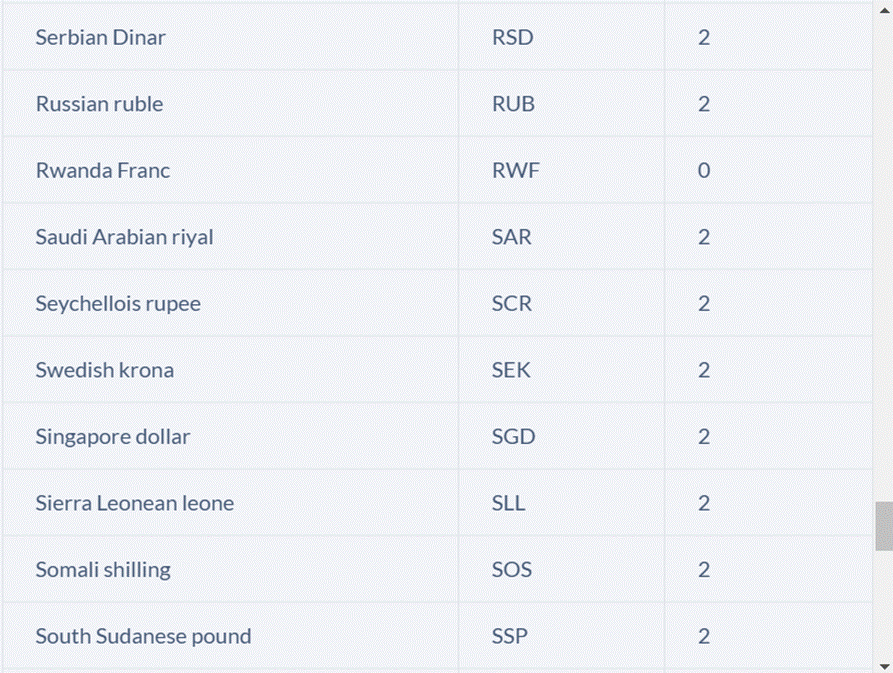Click the Rwanda Franc currency name
Viewport: 893px width, 673px height.
pos(103,170)
